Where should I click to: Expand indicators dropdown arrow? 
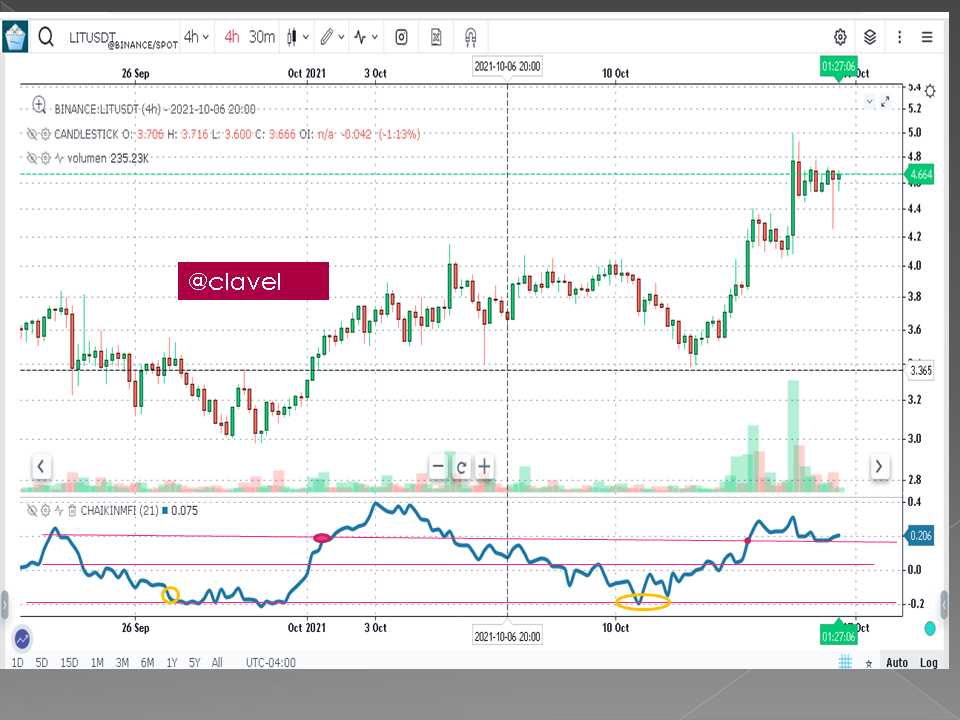pyautogui.click(x=375, y=37)
